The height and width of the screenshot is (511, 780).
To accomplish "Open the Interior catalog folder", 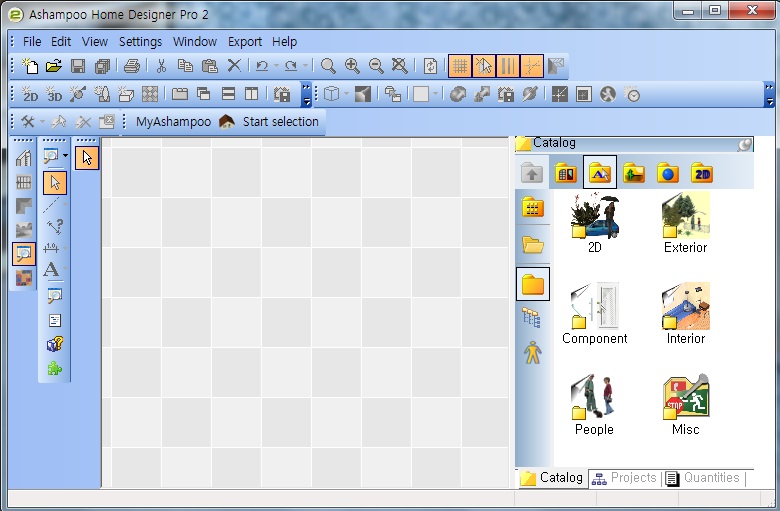I will point(685,314).
